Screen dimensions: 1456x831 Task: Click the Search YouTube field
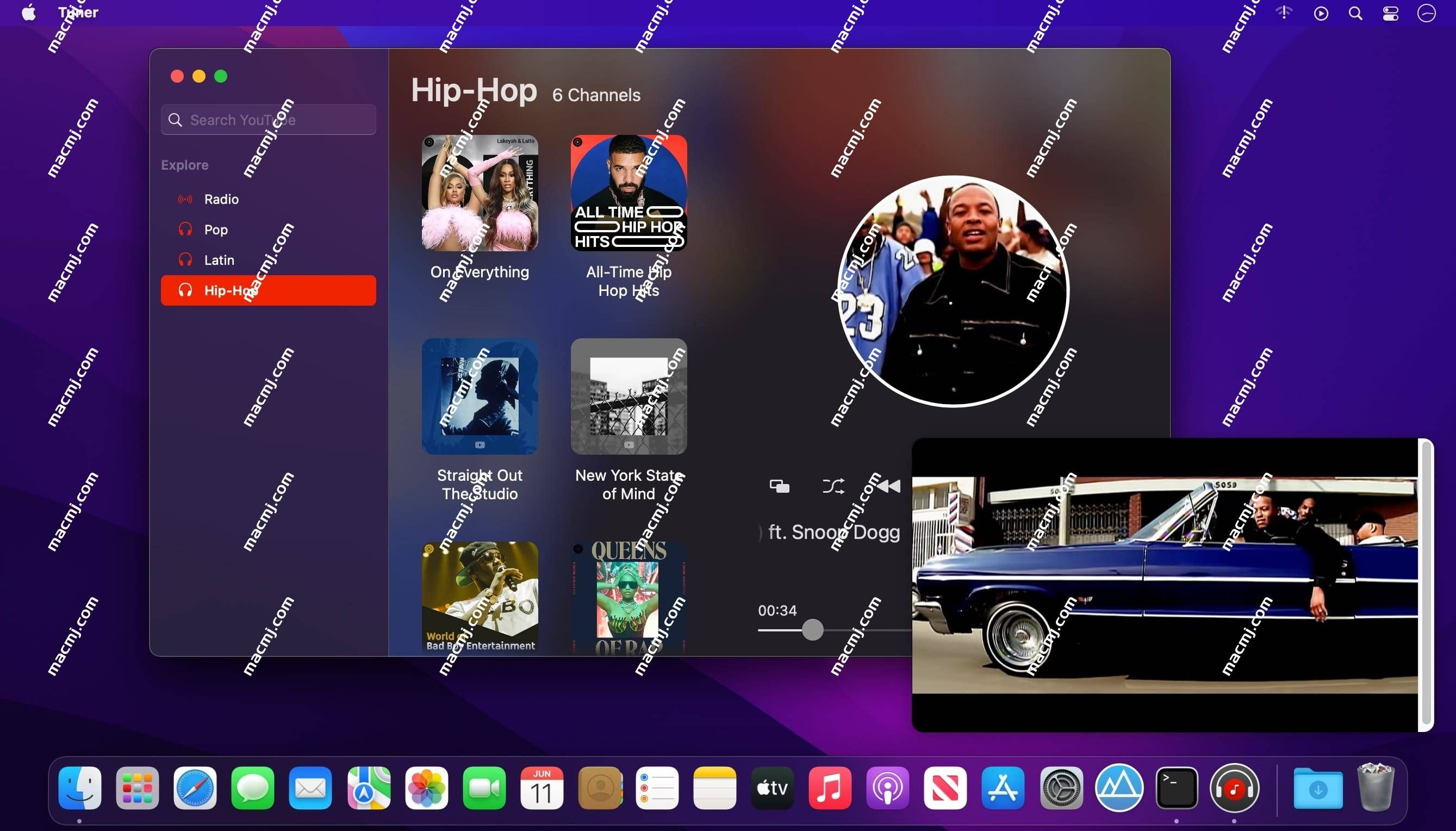pyautogui.click(x=268, y=119)
